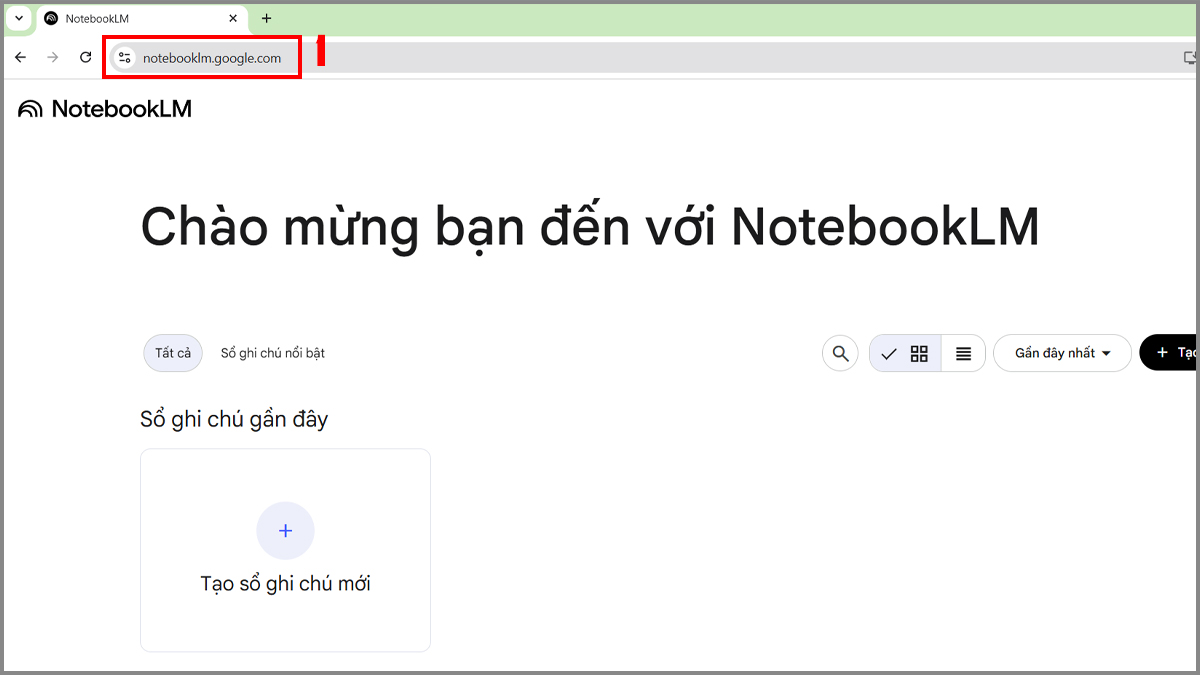The image size is (1200, 675).
Task: Open a new browser tab
Action: click(266, 18)
